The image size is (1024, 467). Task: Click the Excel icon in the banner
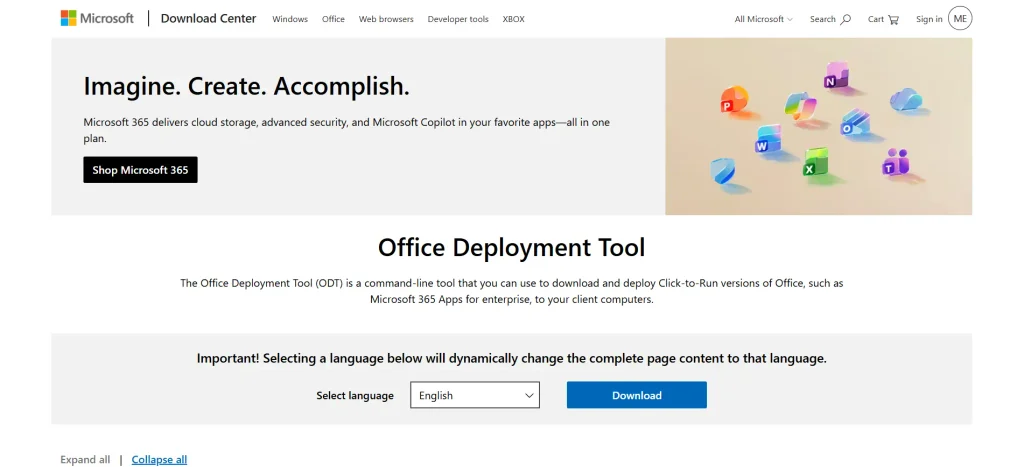click(x=816, y=162)
